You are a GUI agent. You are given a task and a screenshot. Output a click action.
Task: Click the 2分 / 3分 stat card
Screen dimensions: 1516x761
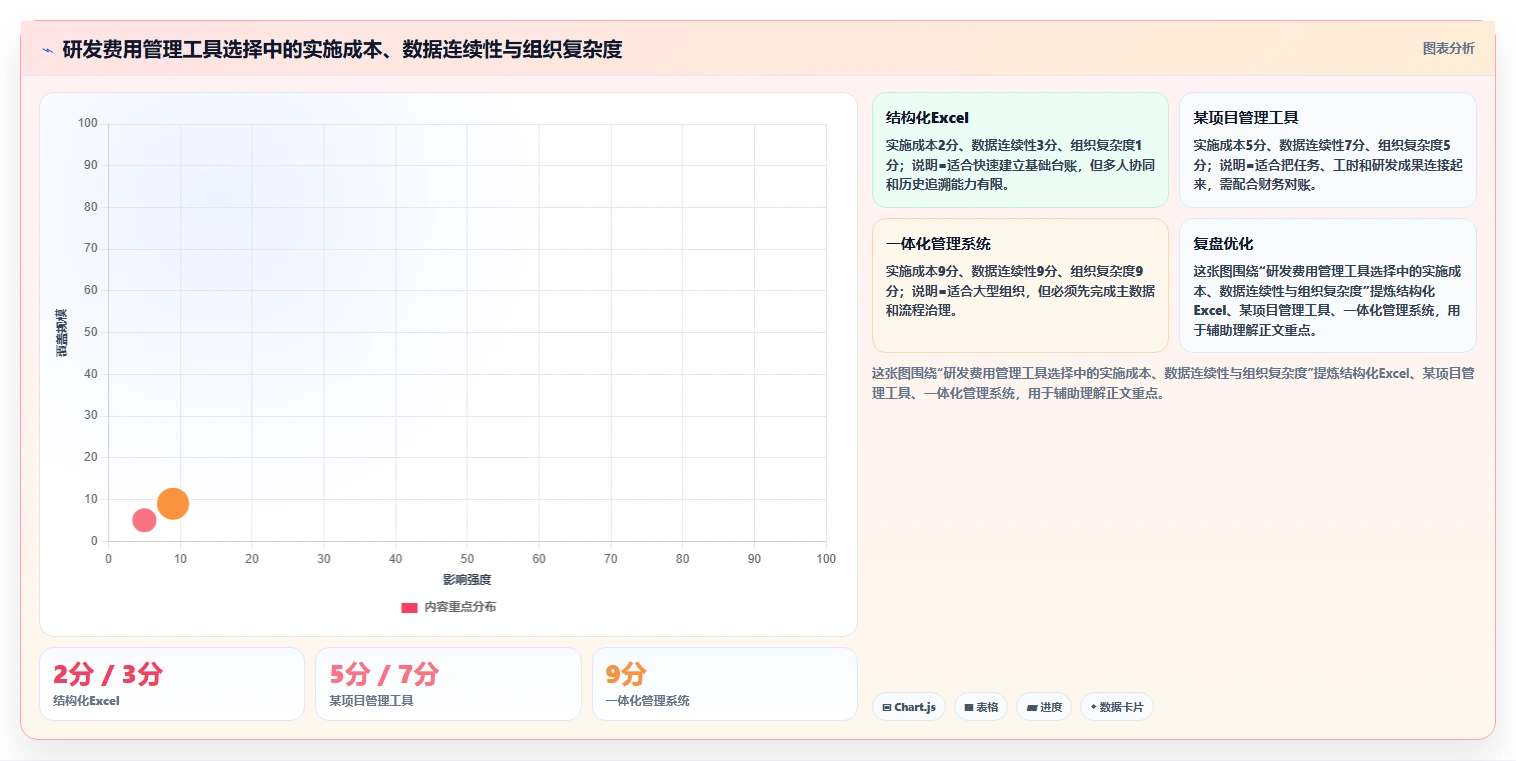click(172, 684)
